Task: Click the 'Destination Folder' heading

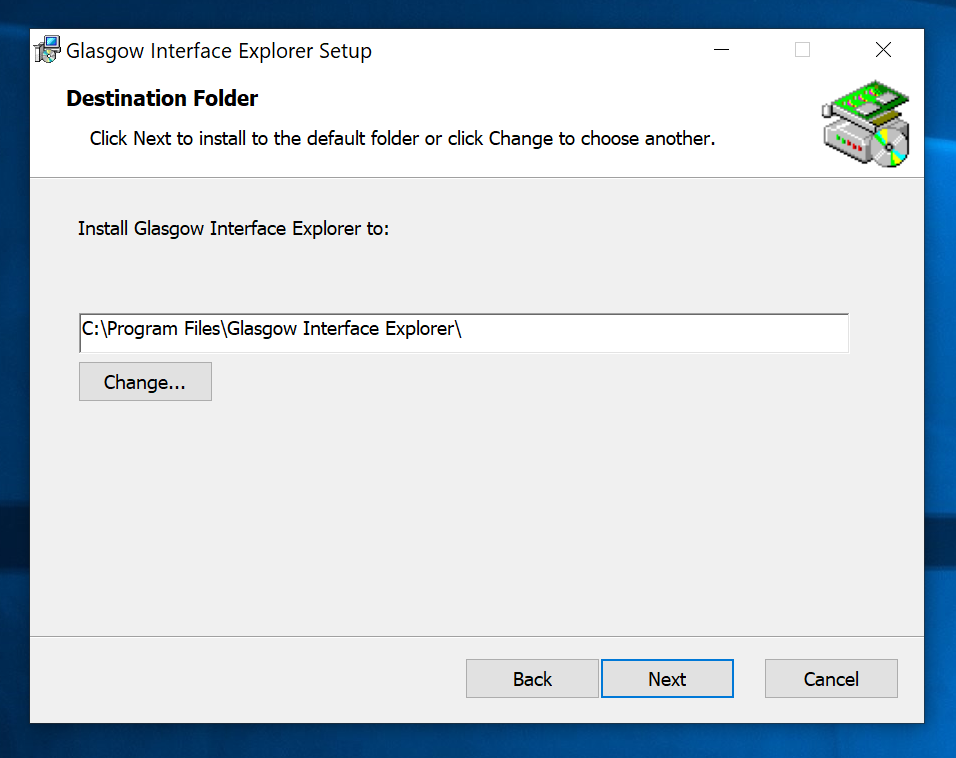Action: pos(162,98)
